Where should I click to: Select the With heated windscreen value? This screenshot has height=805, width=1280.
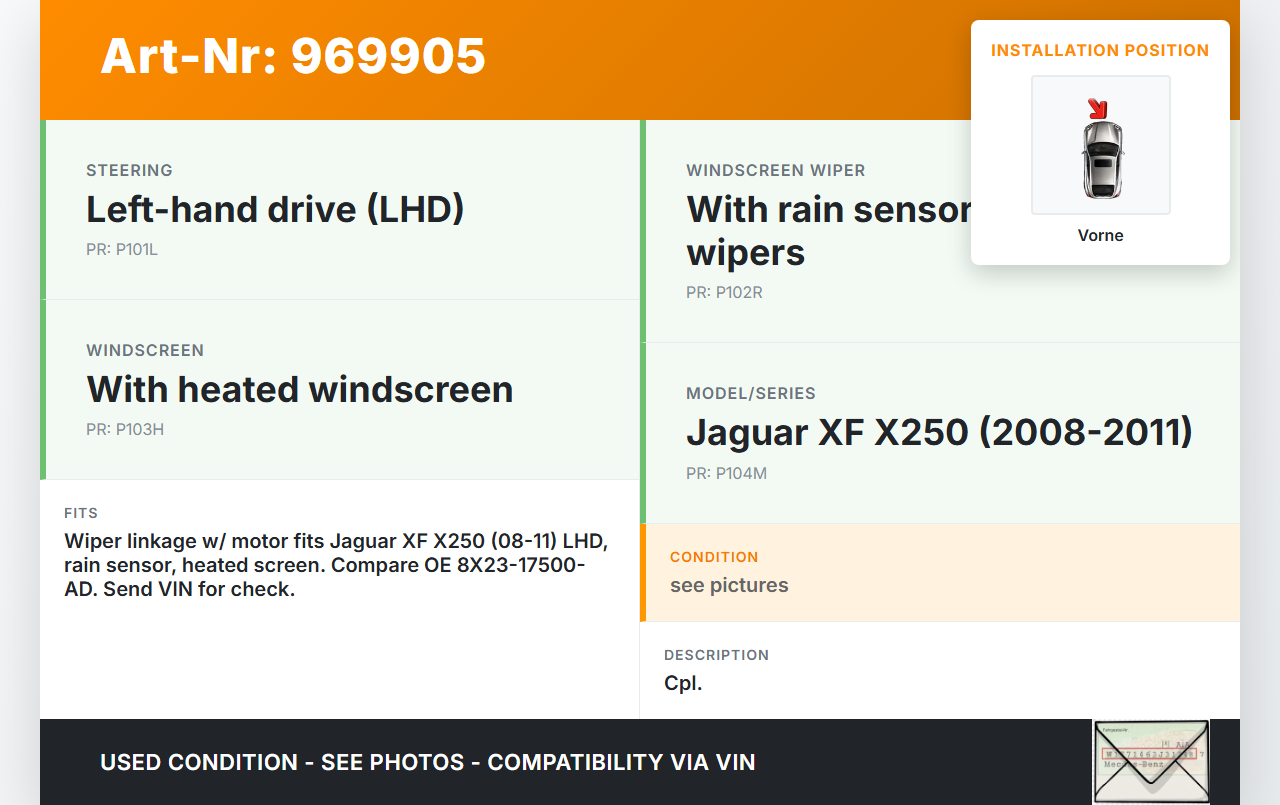coord(300,389)
